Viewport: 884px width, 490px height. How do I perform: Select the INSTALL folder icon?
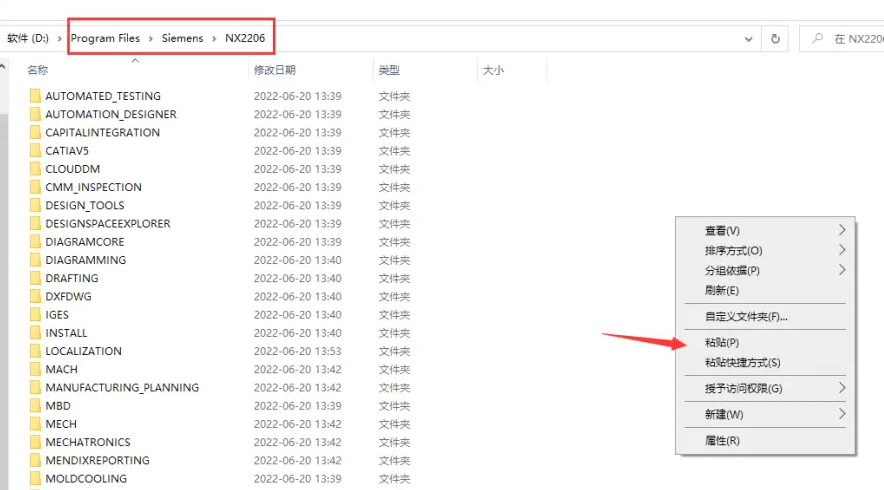(35, 333)
